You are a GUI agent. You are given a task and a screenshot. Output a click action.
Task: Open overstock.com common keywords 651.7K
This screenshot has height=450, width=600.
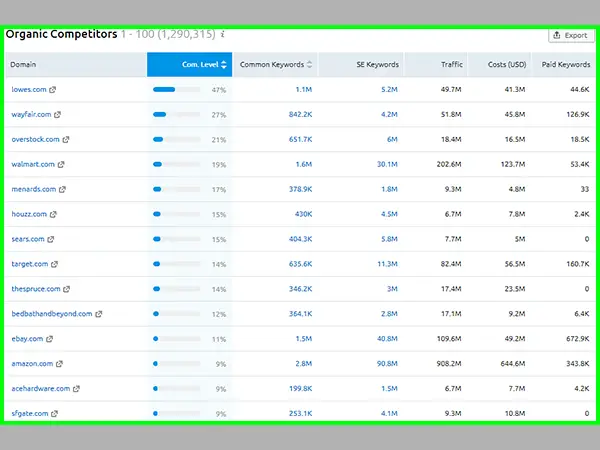click(300, 139)
